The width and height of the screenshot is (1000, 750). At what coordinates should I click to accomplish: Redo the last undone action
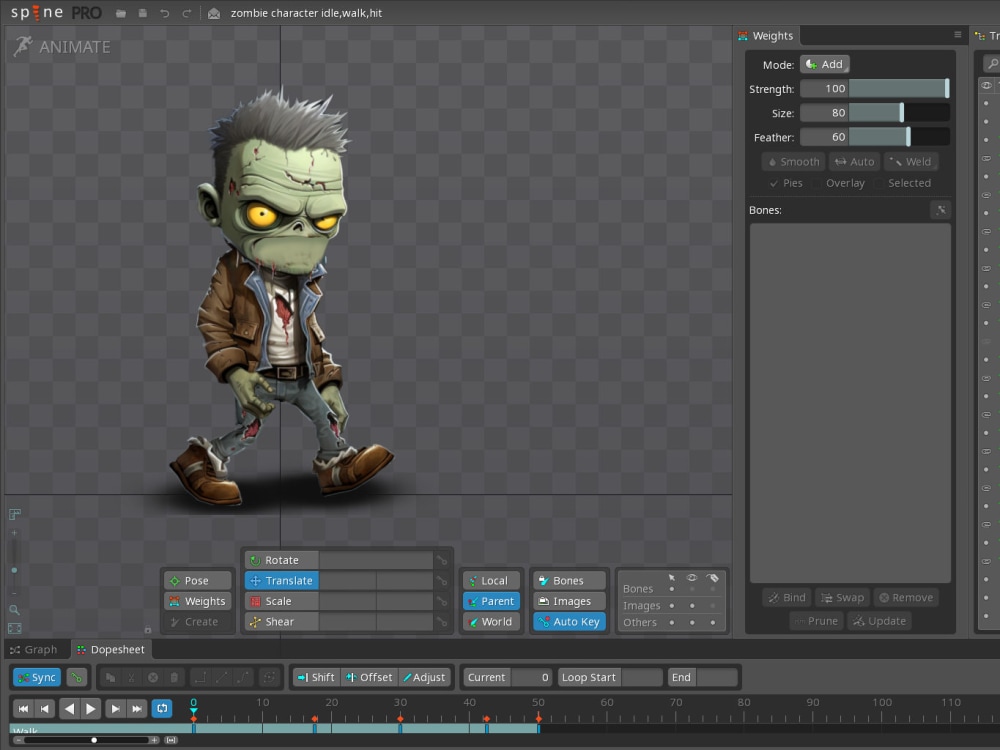pos(186,13)
